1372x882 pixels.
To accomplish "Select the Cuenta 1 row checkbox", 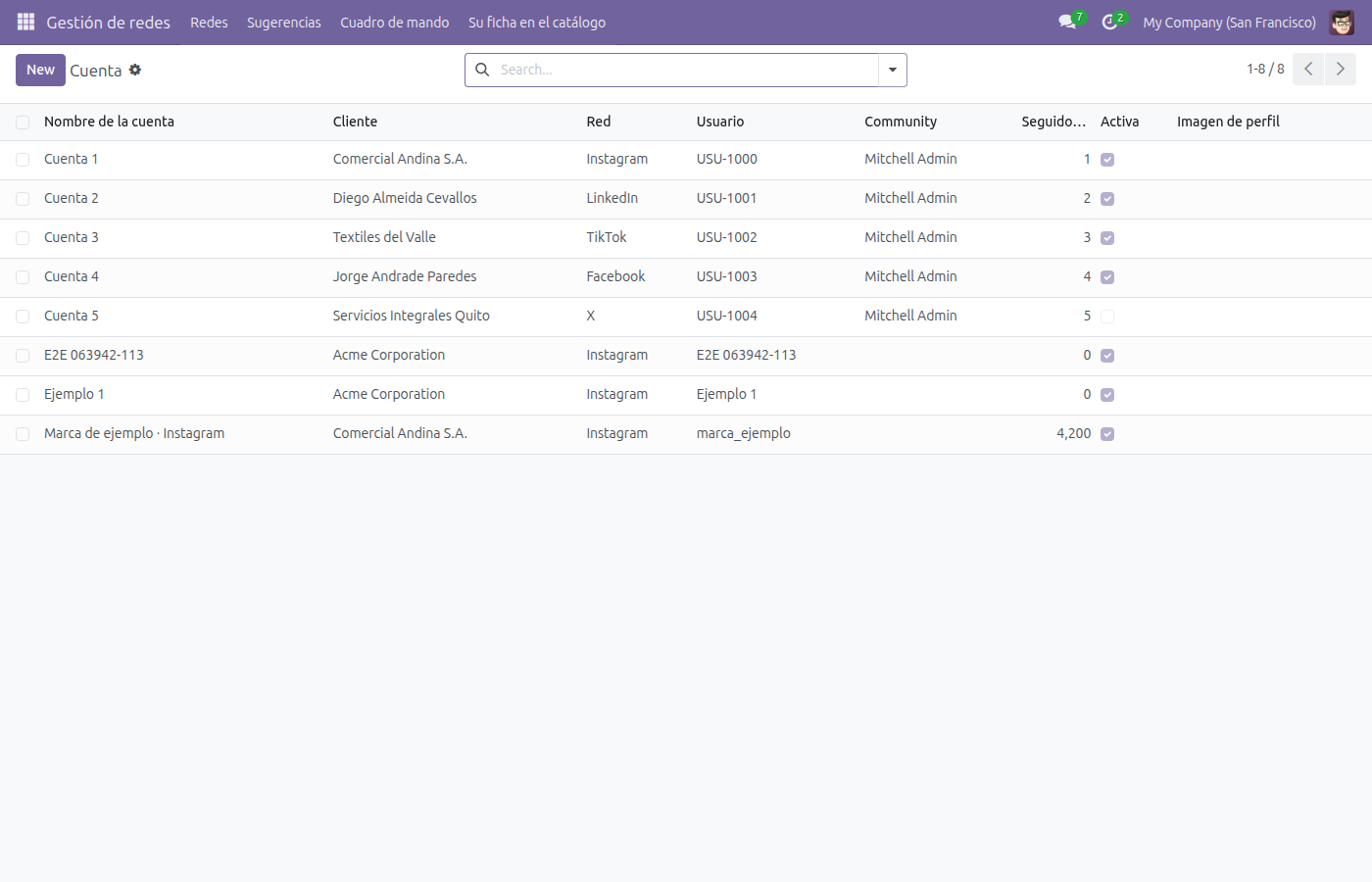I will pyautogui.click(x=23, y=160).
